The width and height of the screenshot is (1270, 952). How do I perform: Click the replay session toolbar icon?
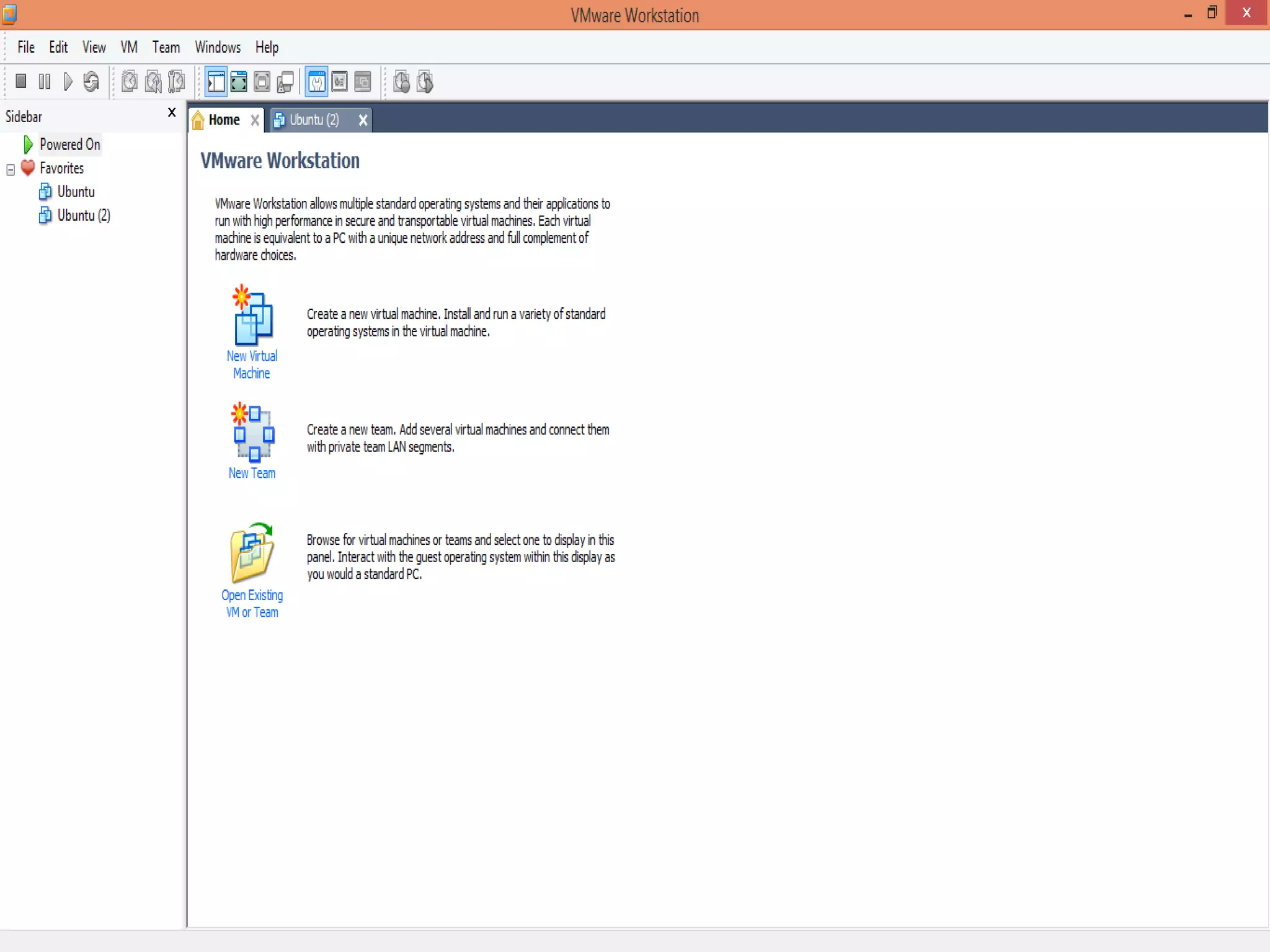pos(425,81)
